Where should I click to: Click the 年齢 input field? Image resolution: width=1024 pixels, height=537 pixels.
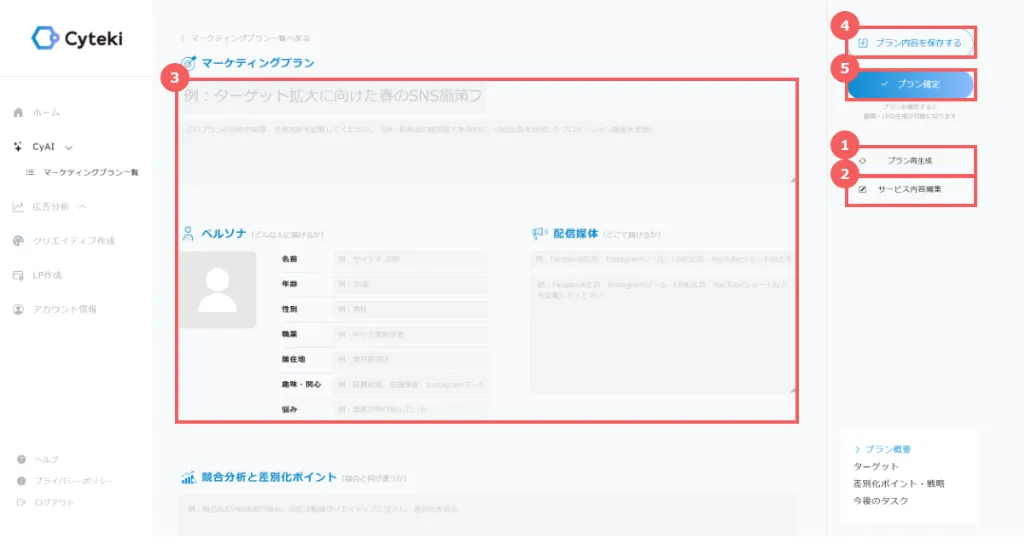tap(411, 284)
